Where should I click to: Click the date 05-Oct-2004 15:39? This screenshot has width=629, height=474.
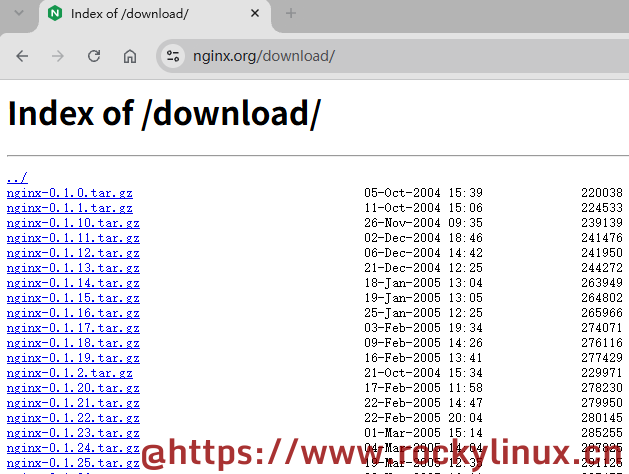pos(424,193)
